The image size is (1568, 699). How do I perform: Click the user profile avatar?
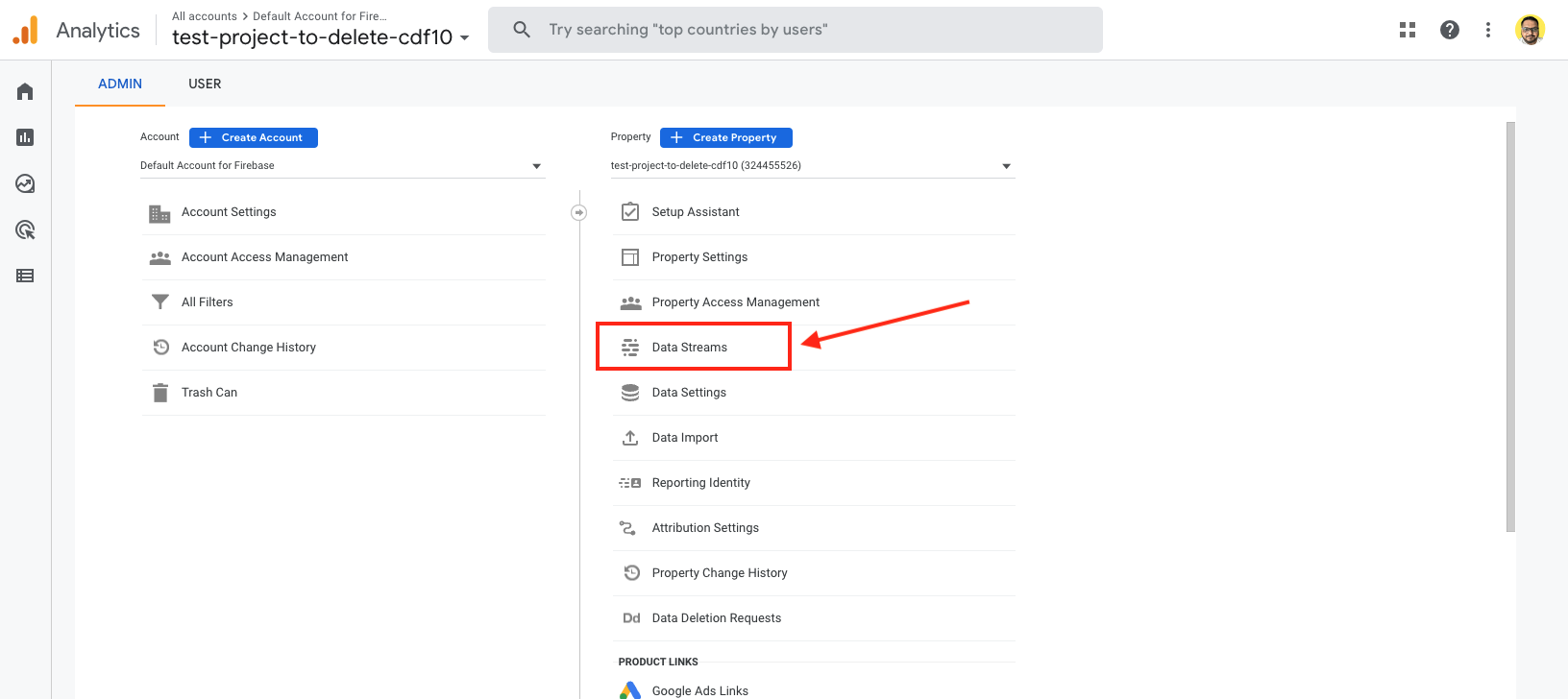[1530, 30]
